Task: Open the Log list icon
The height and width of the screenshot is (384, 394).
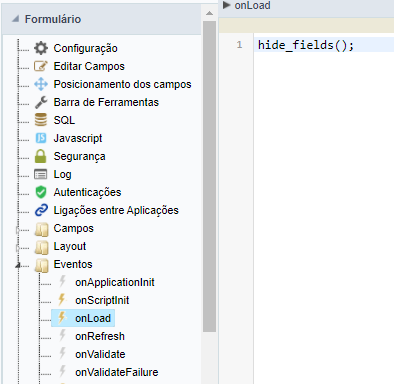Action: click(x=41, y=174)
